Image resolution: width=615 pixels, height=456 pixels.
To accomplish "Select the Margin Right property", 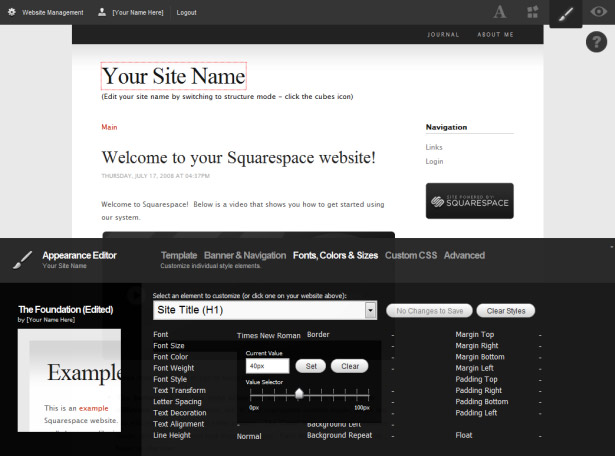I will 477,346.
